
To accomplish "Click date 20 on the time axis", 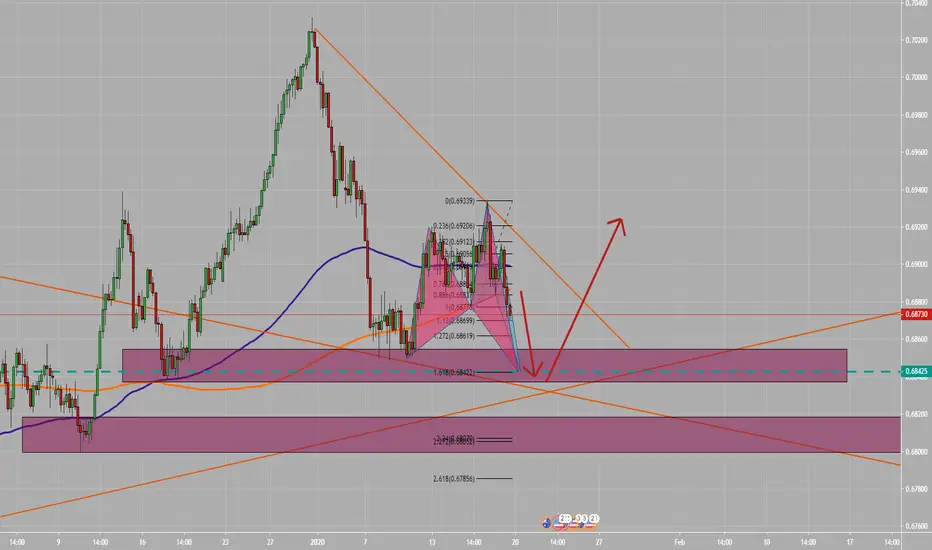I will [x=515, y=542].
